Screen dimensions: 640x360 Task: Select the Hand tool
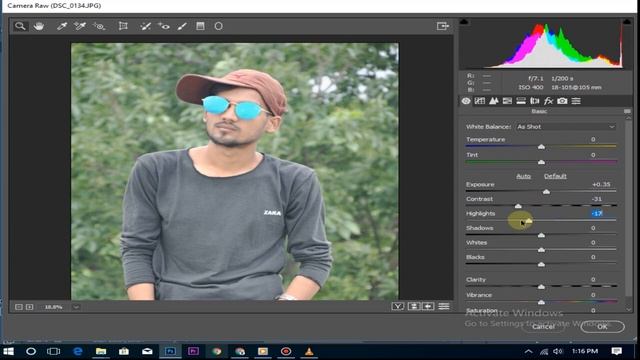39,26
